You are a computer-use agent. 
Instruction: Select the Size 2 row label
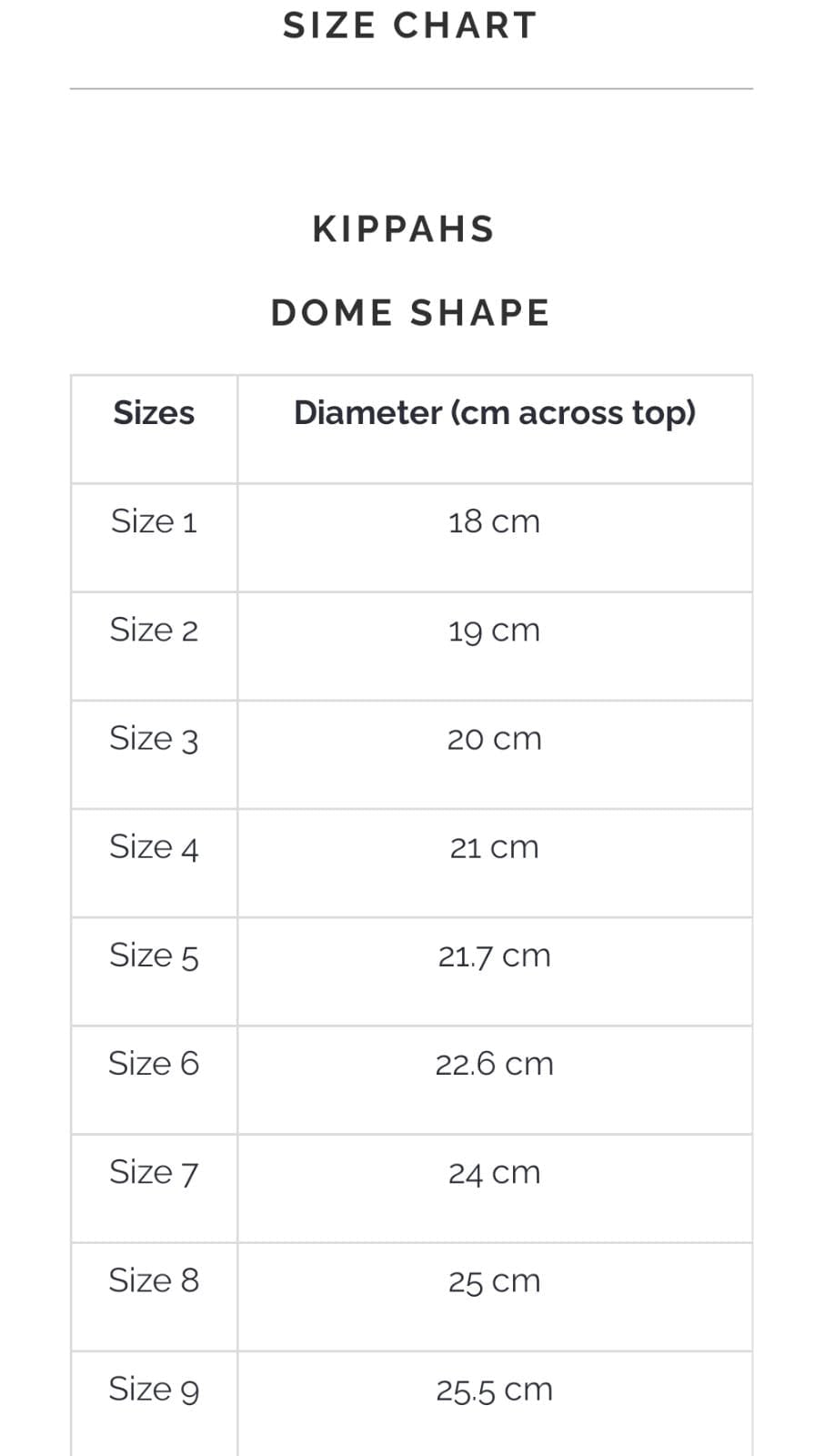154,630
